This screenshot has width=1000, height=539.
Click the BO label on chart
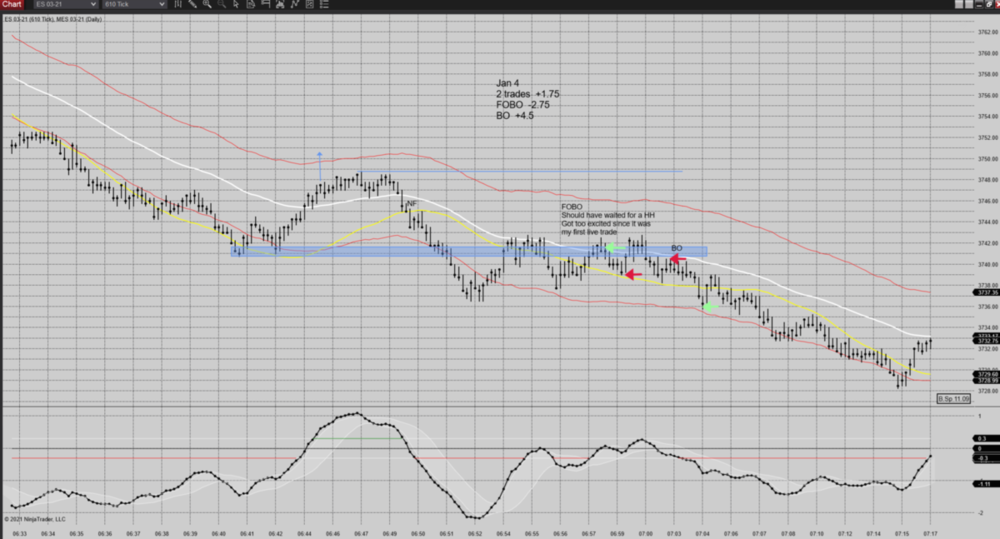676,248
